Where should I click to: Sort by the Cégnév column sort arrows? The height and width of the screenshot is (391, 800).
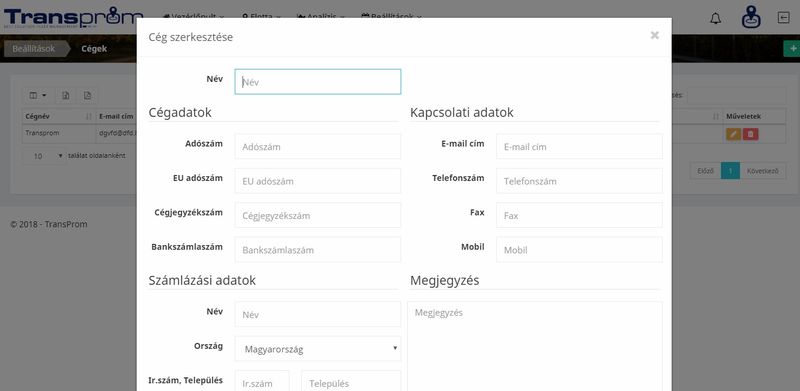point(89,117)
